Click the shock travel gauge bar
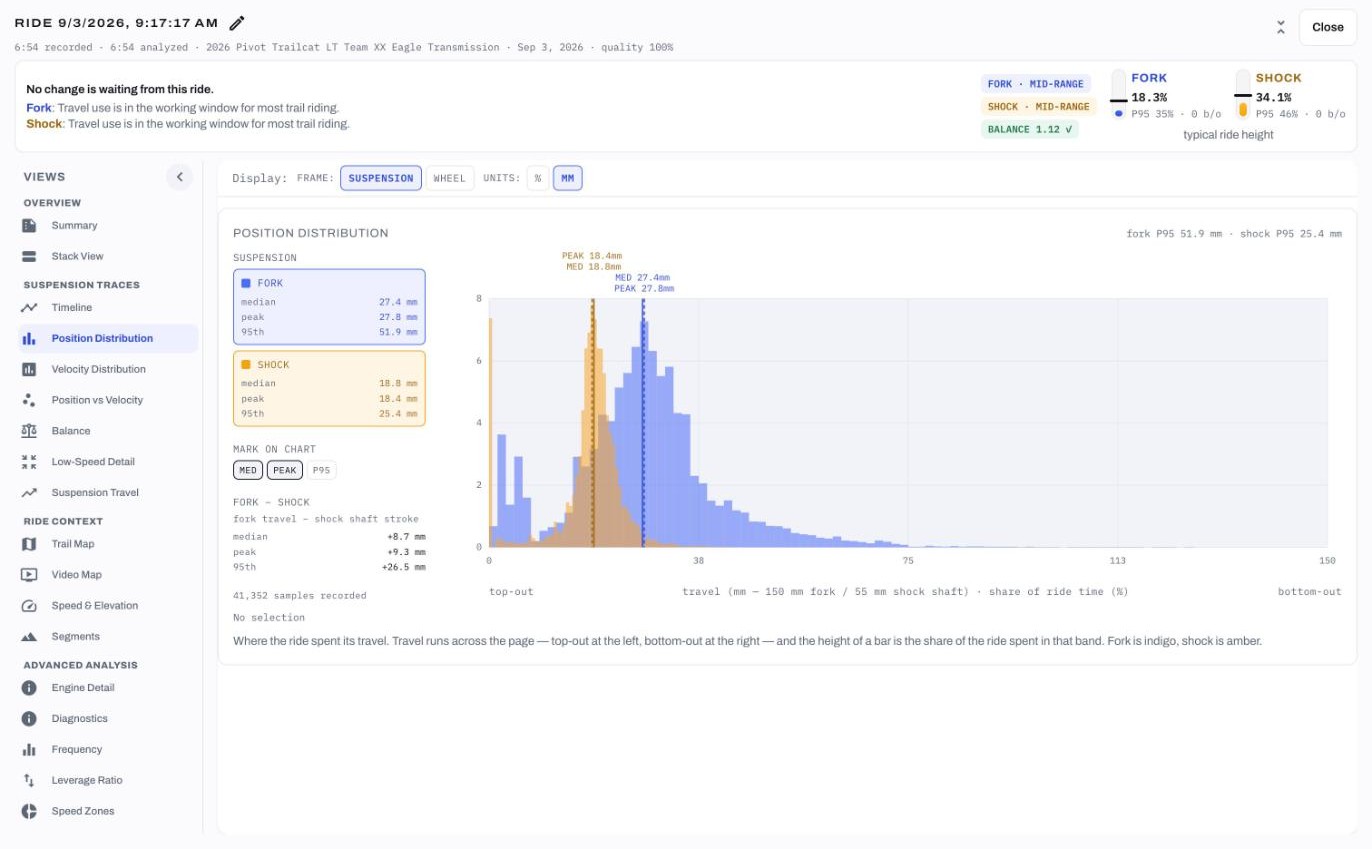The image size is (1372, 849). pos(1243,95)
